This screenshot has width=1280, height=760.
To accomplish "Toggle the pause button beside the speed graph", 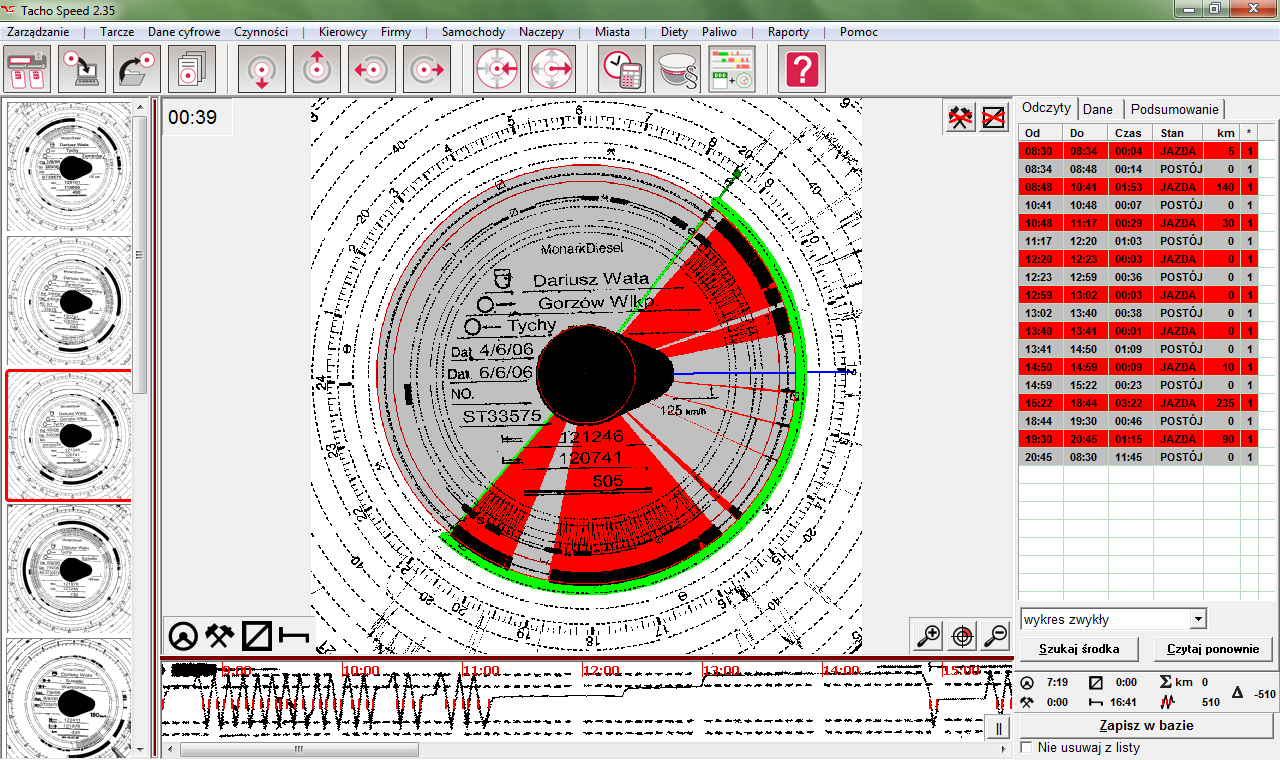I will (1000, 728).
